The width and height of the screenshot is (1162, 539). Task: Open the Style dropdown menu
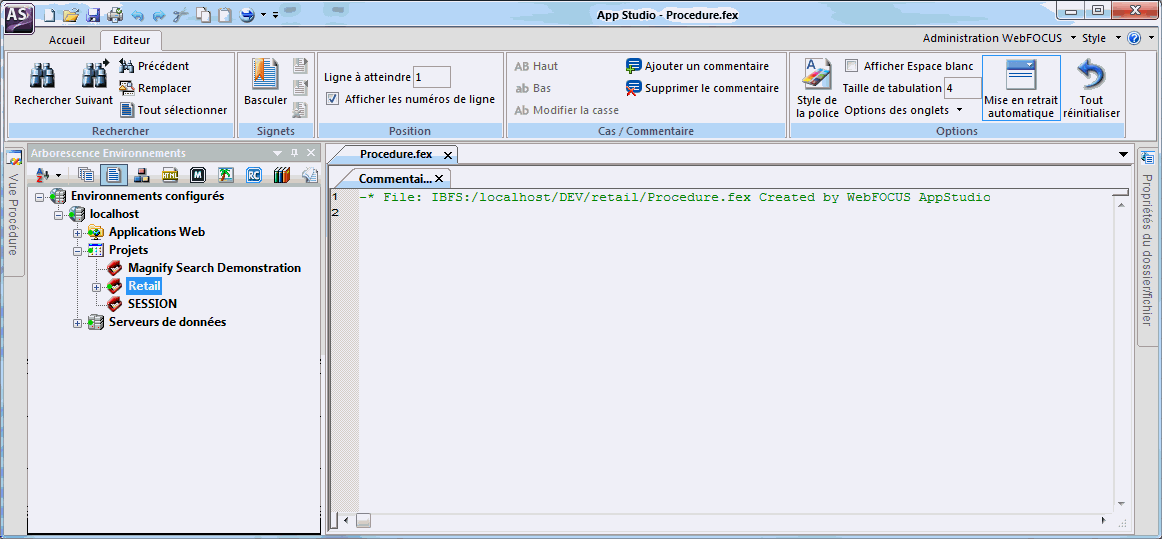(x=1100, y=38)
